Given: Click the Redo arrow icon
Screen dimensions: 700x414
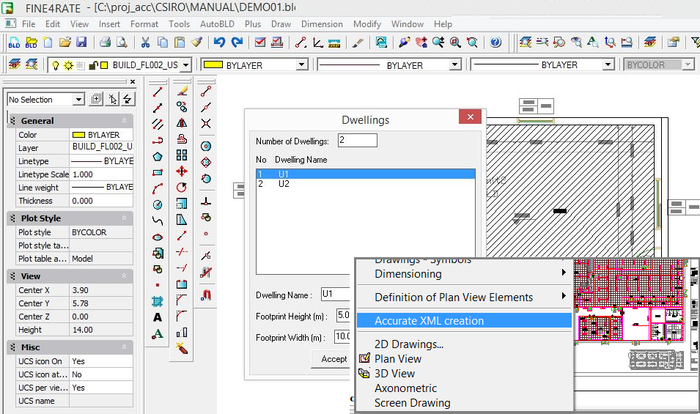Looking at the screenshot, I should 236,42.
